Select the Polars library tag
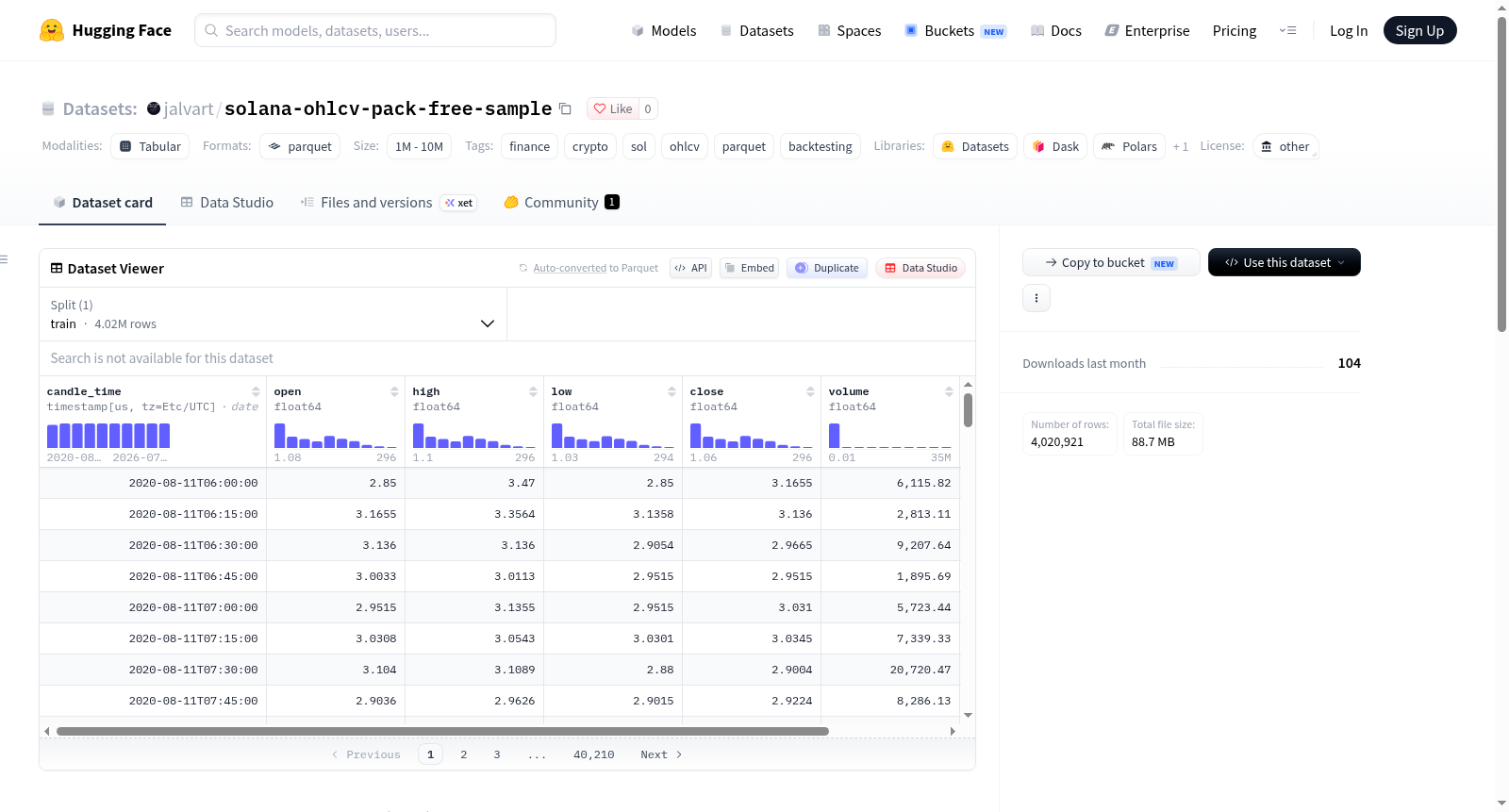 coord(1129,146)
